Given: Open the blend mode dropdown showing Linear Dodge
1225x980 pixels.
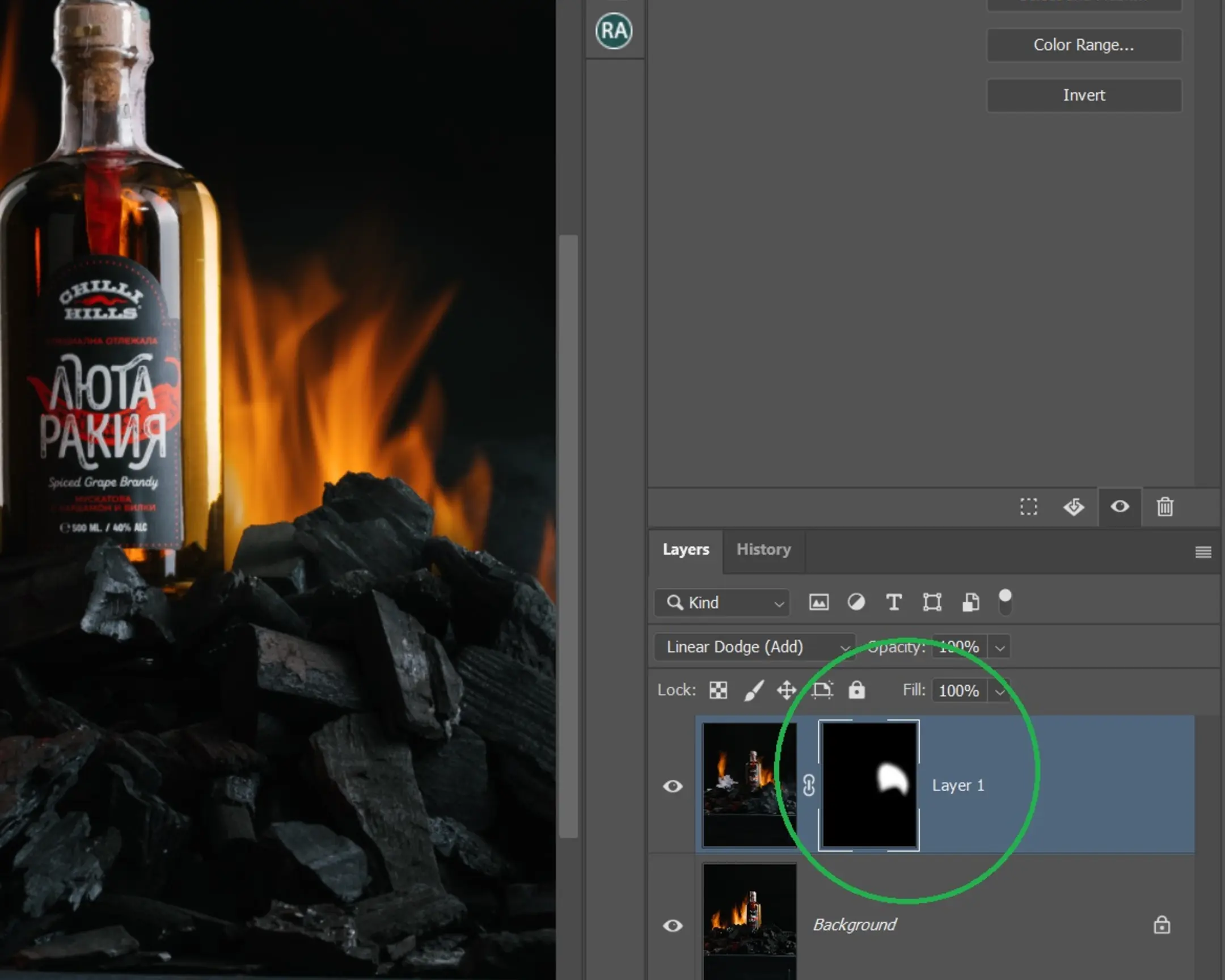Looking at the screenshot, I should click(x=754, y=647).
